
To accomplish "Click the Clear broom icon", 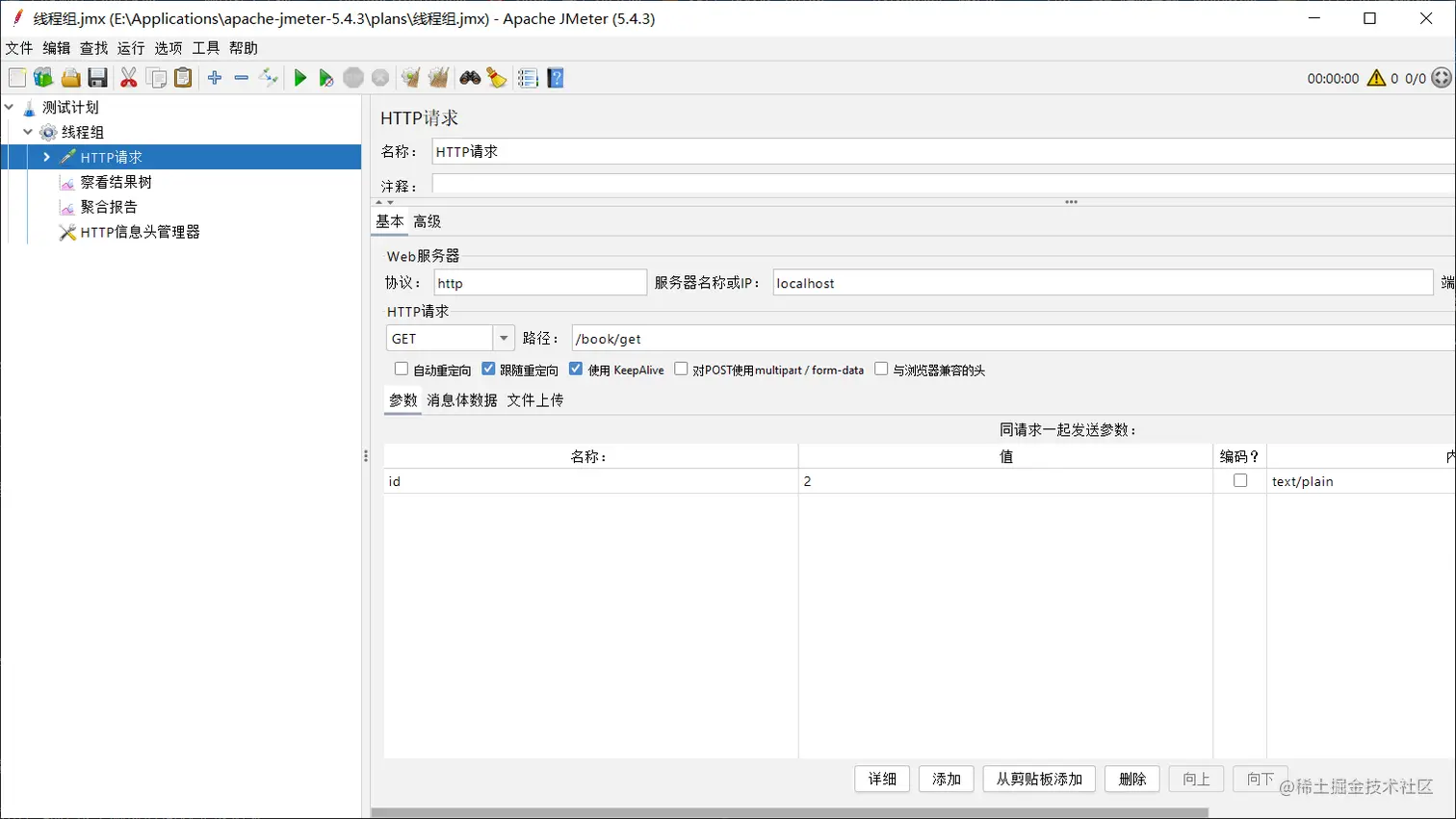I will (x=411, y=78).
